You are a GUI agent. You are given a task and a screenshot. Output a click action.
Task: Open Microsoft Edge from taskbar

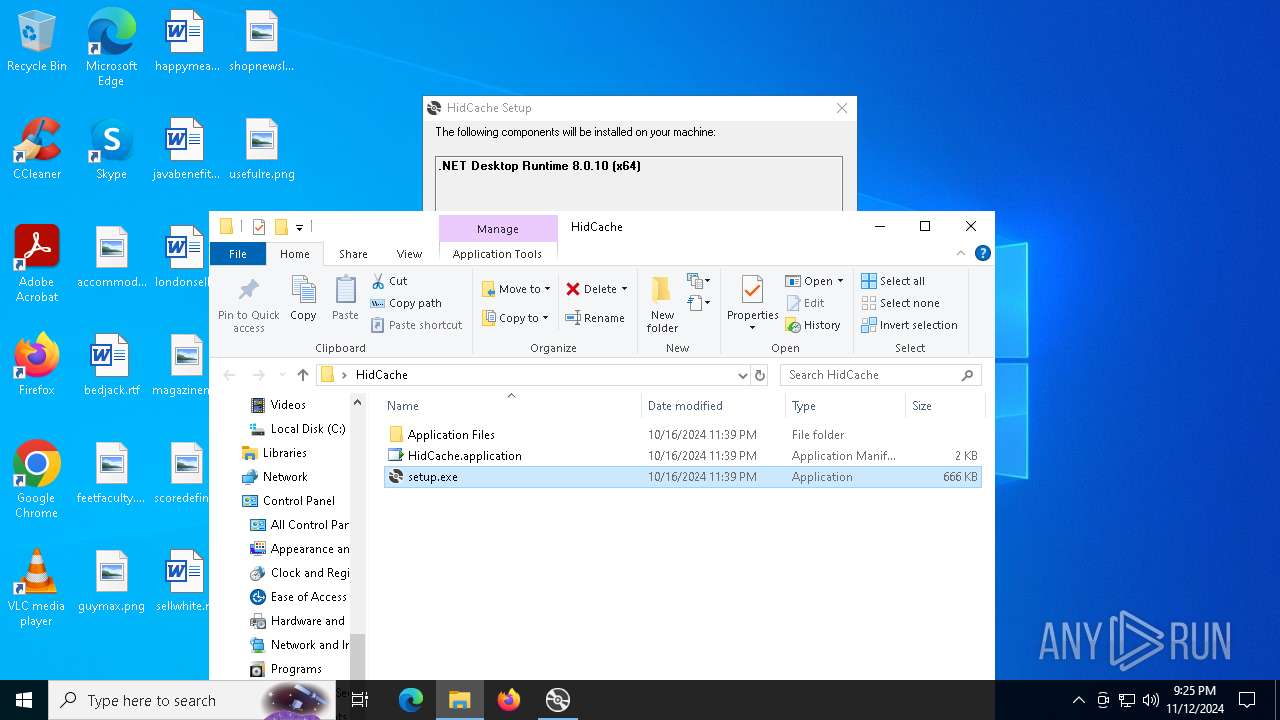(411, 700)
